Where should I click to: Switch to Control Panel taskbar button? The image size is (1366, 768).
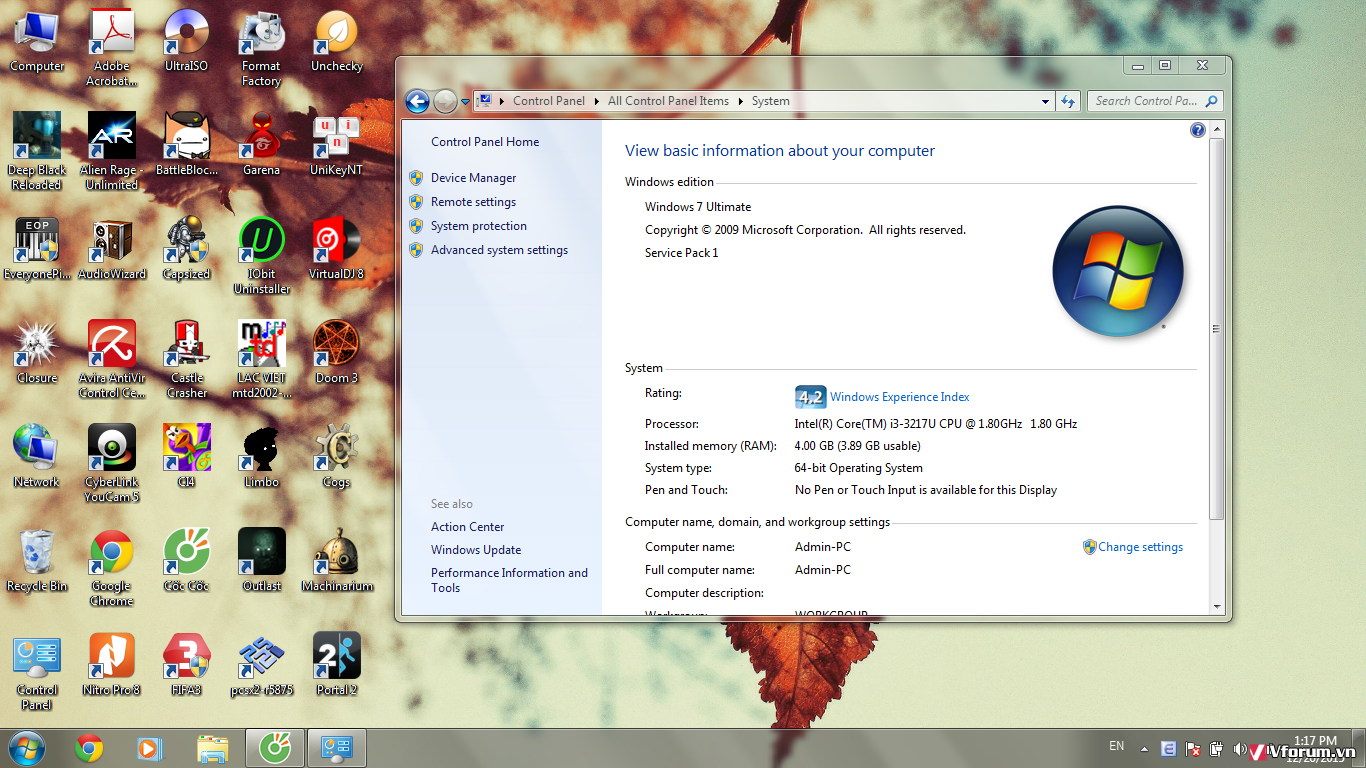point(337,748)
